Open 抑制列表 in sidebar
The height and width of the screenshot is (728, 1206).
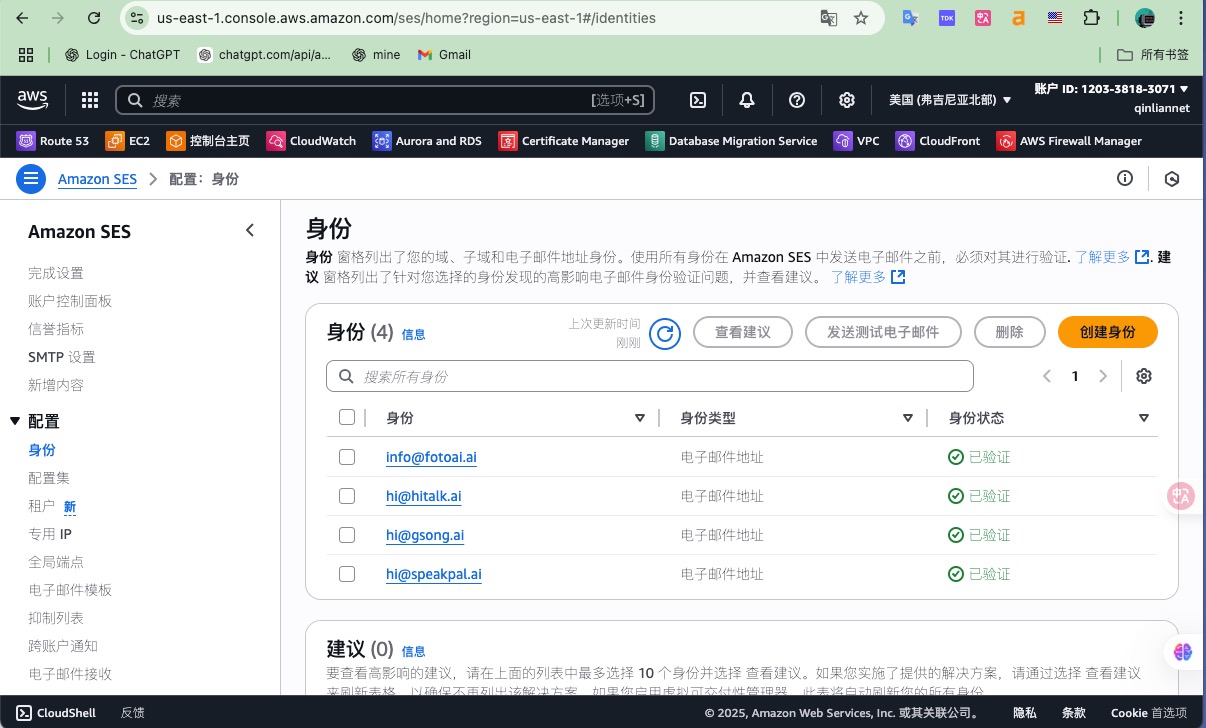(56, 618)
